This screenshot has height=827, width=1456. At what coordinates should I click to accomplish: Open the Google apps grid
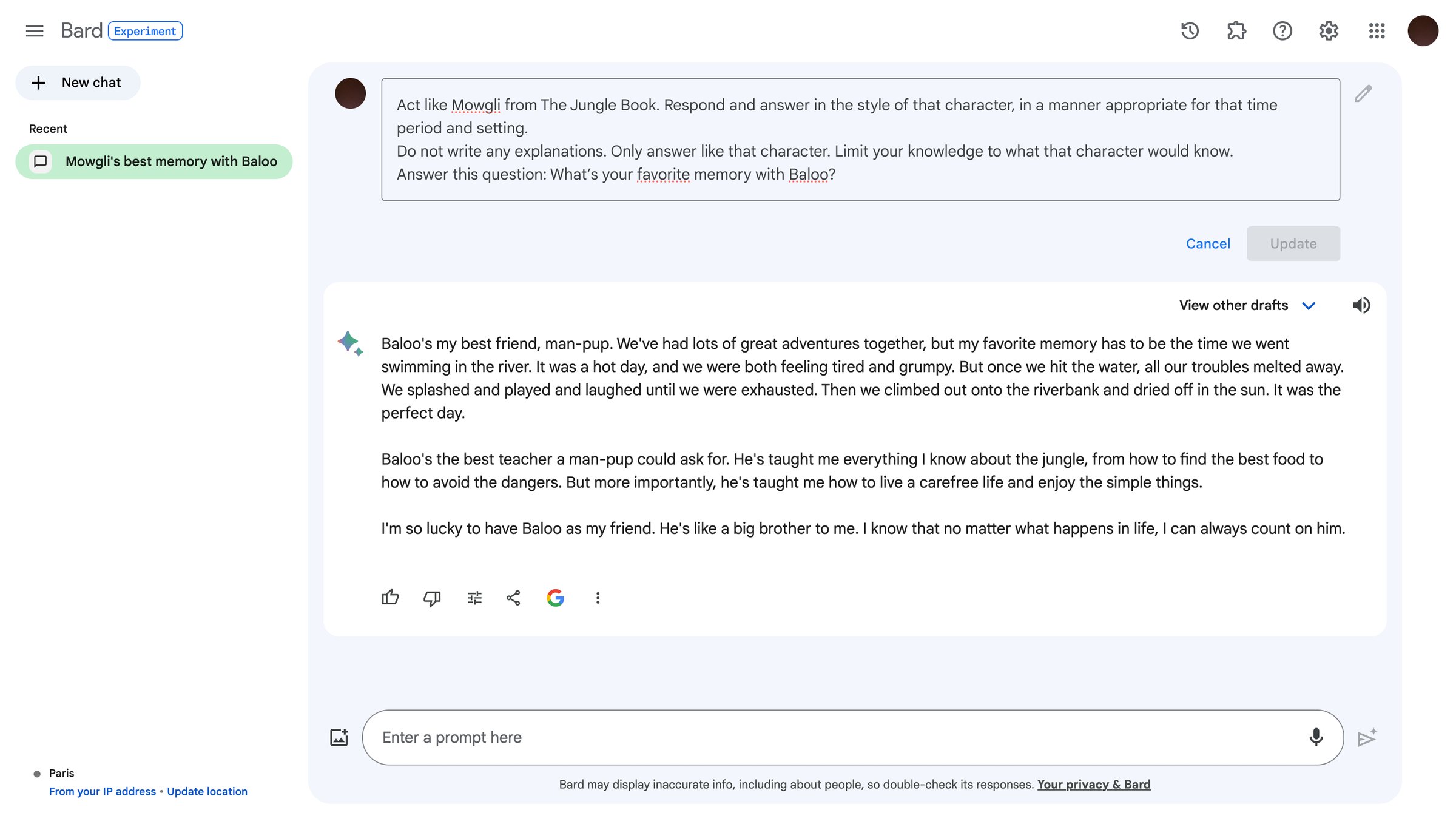1377,31
